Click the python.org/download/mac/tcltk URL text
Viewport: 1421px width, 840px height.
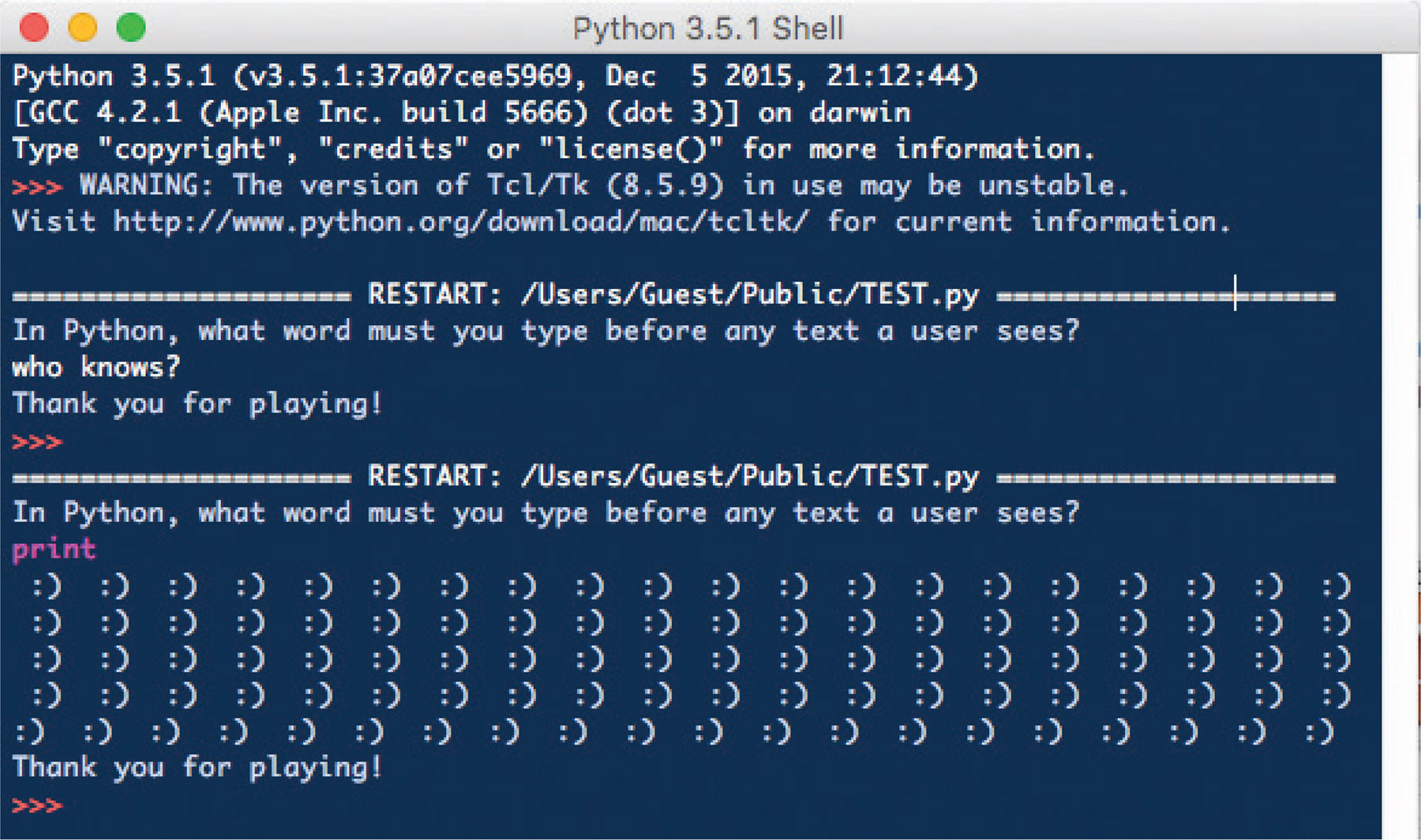coord(461,222)
